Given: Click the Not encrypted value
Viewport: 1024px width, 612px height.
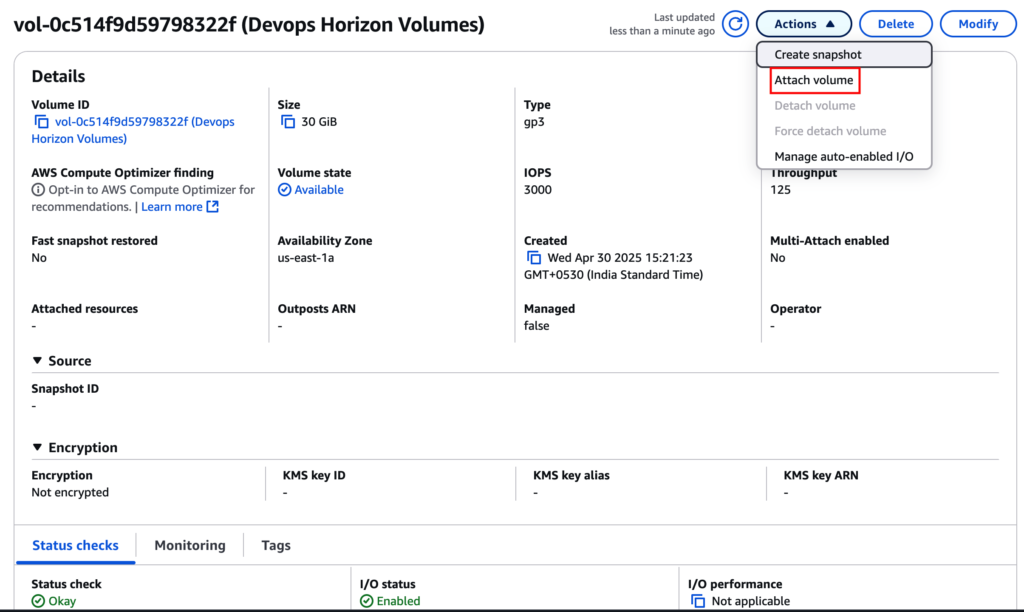Looking at the screenshot, I should click(x=70, y=492).
